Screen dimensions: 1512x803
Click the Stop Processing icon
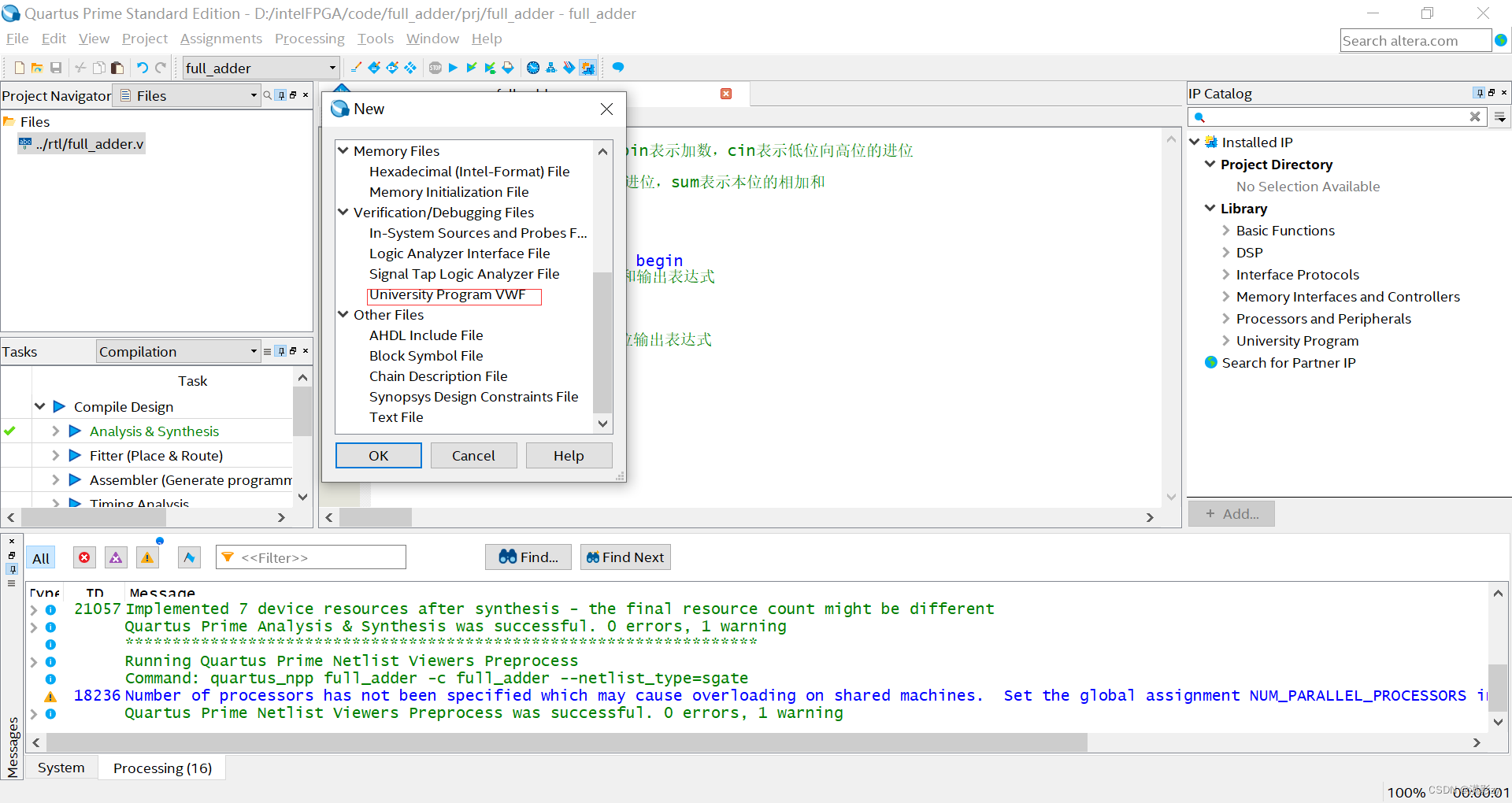[435, 68]
